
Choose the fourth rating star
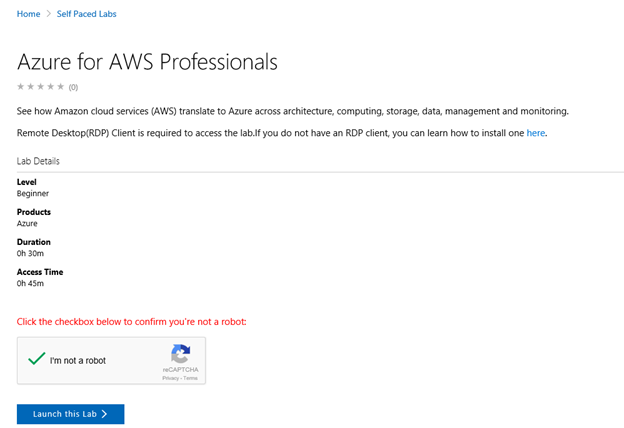51,86
